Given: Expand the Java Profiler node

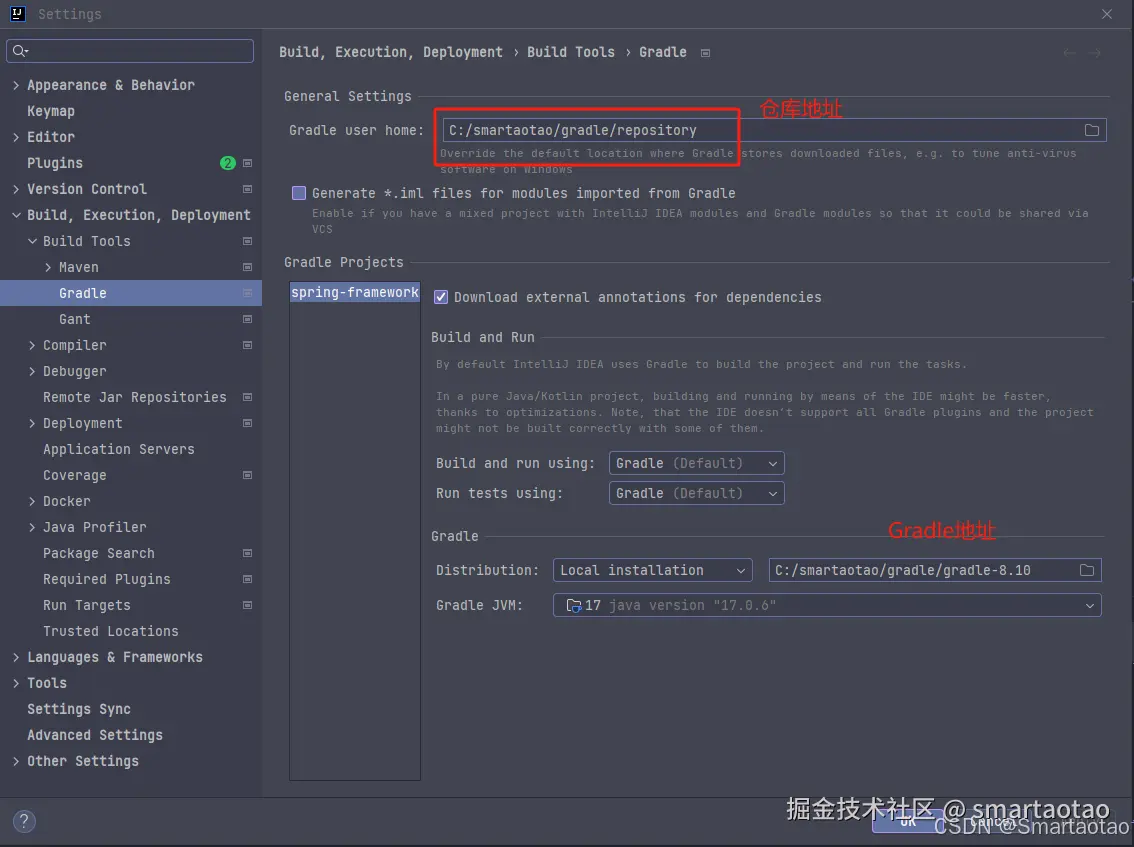Looking at the screenshot, I should [x=32, y=528].
